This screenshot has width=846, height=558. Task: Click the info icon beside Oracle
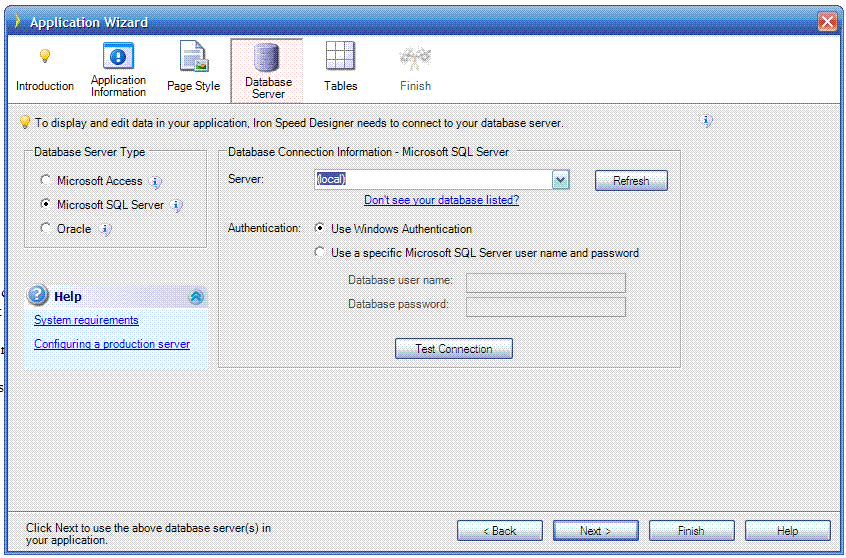coord(106,230)
